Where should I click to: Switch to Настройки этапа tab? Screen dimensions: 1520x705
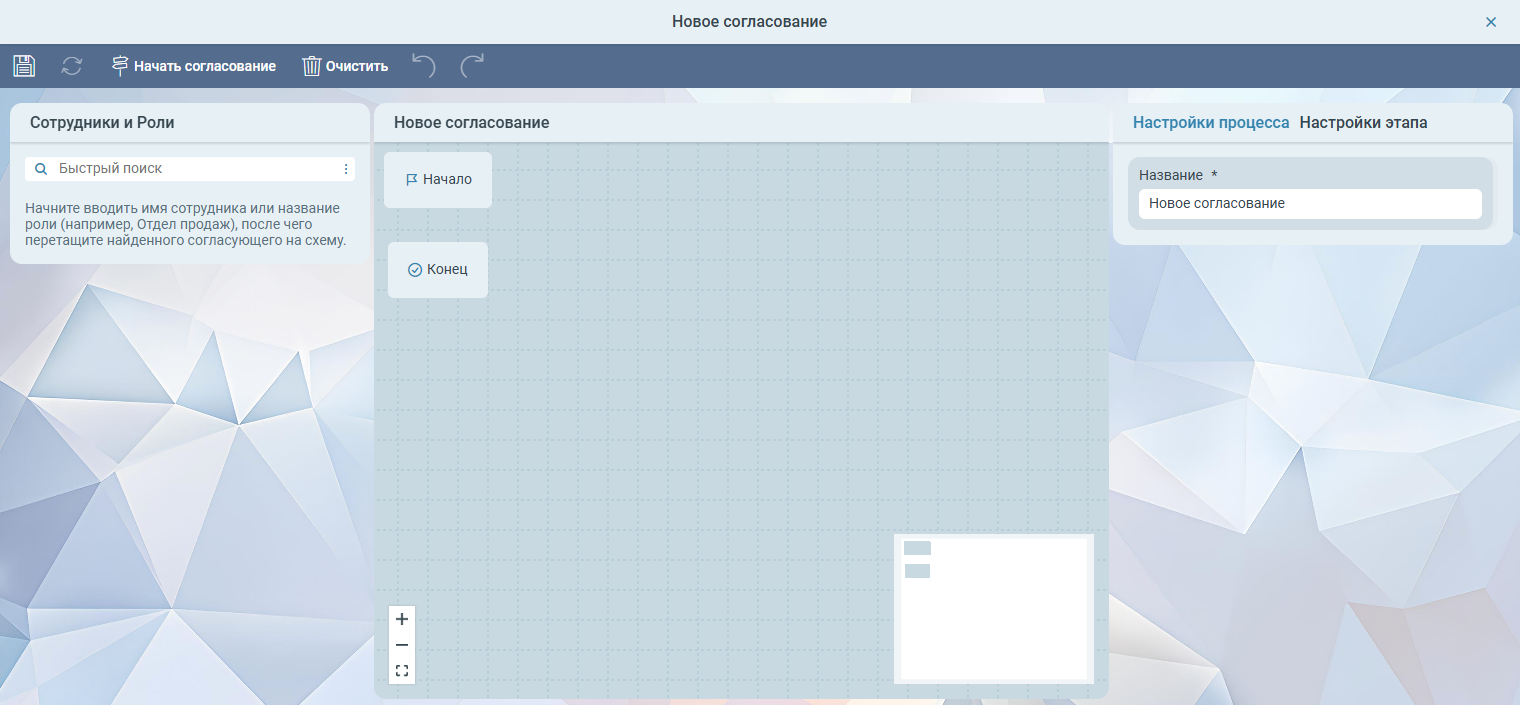click(x=1363, y=123)
